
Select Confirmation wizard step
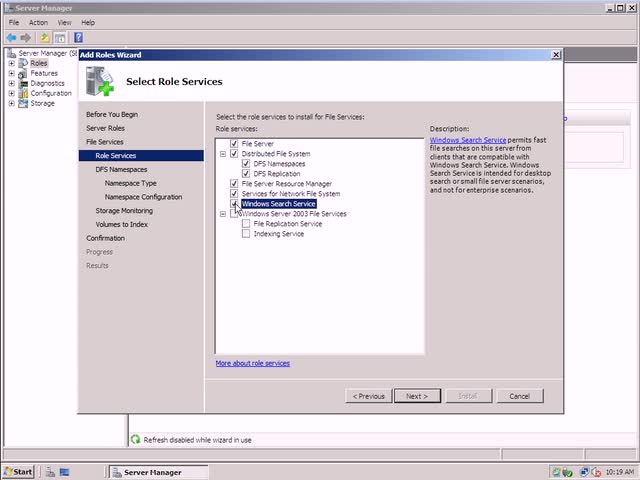tap(105, 238)
